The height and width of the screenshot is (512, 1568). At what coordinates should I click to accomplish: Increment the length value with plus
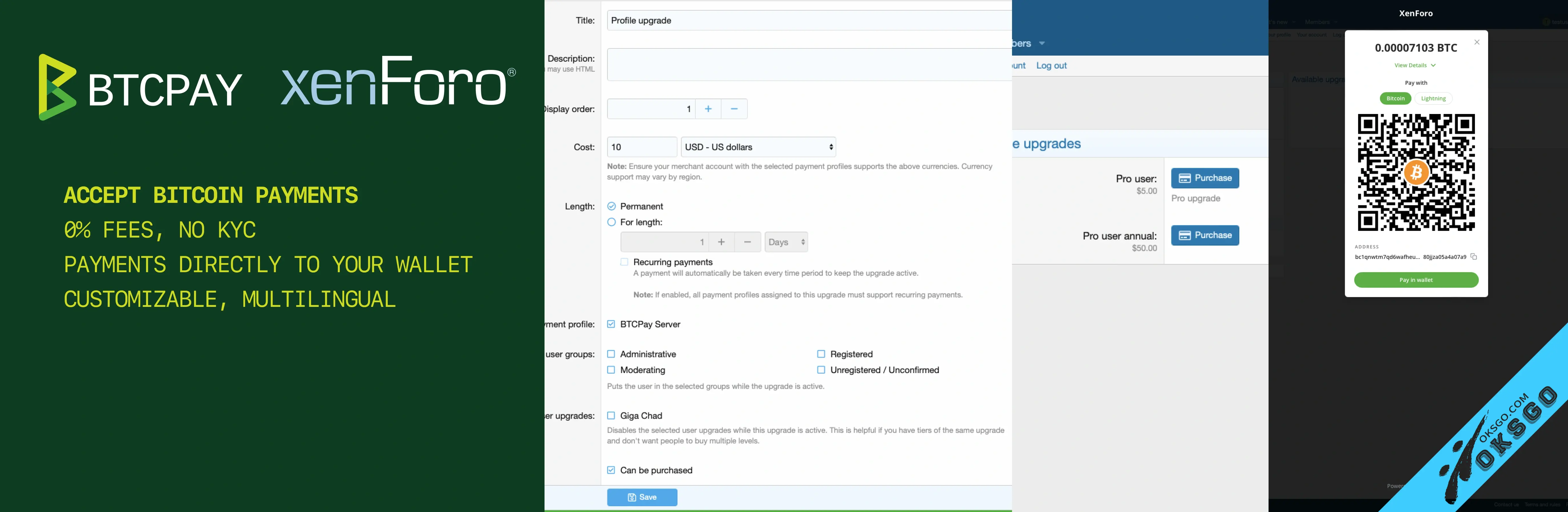pos(721,242)
